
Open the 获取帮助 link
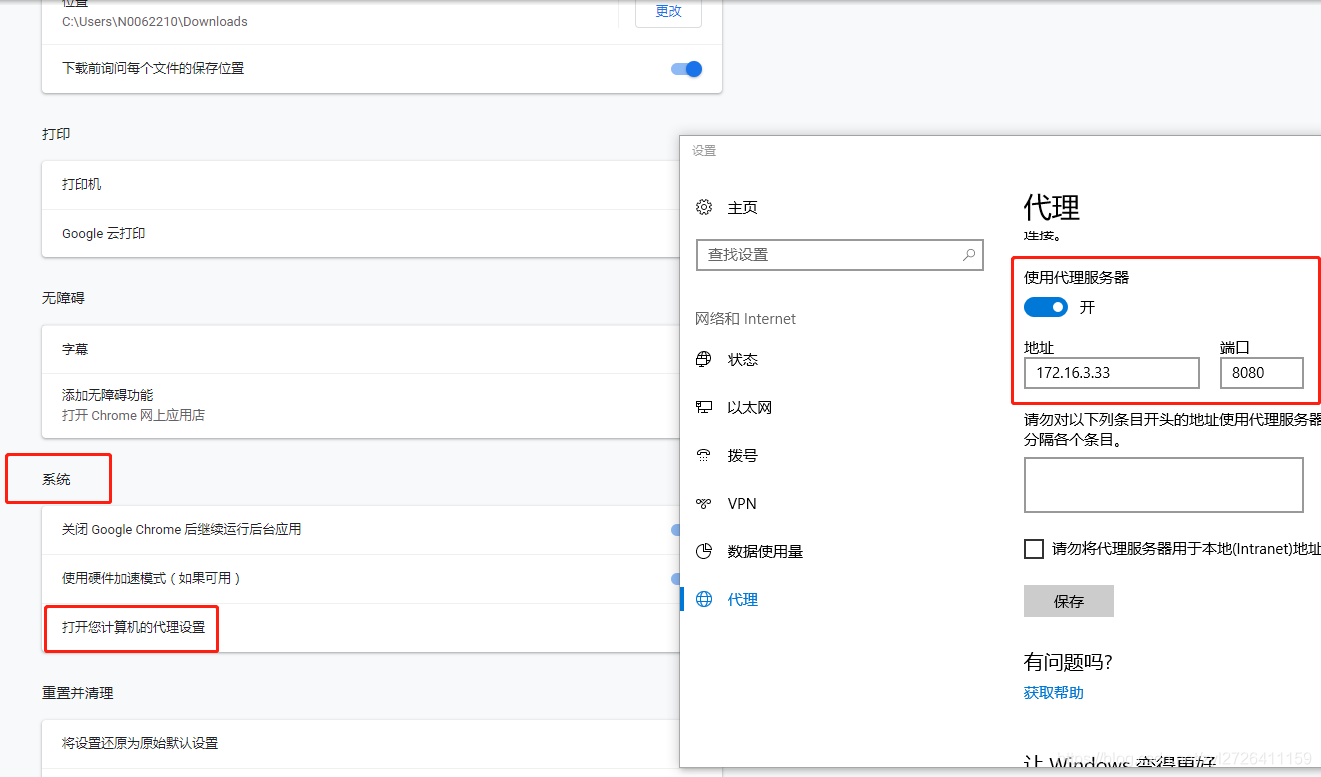pyautogui.click(x=1054, y=692)
